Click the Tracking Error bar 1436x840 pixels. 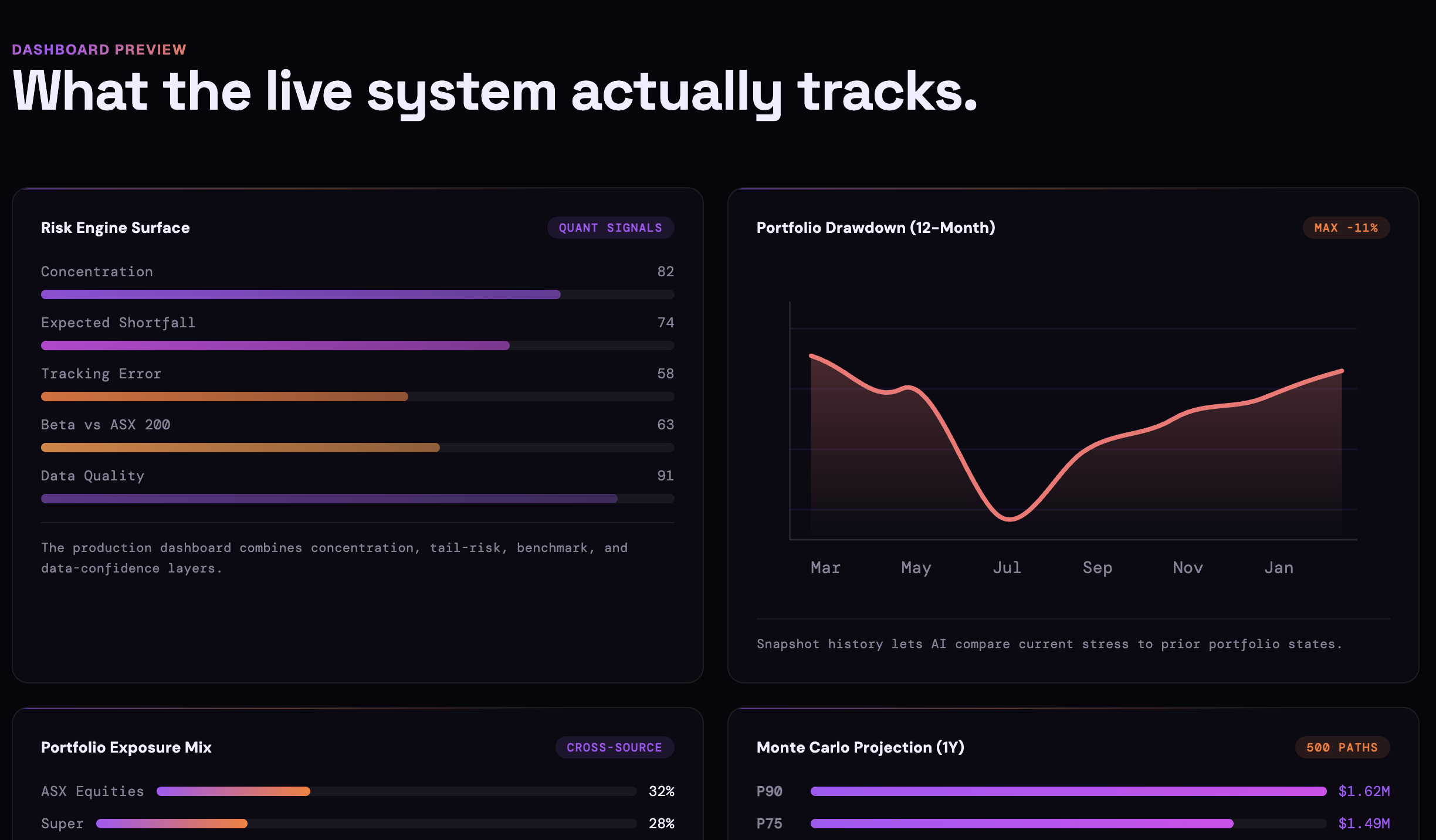357,397
